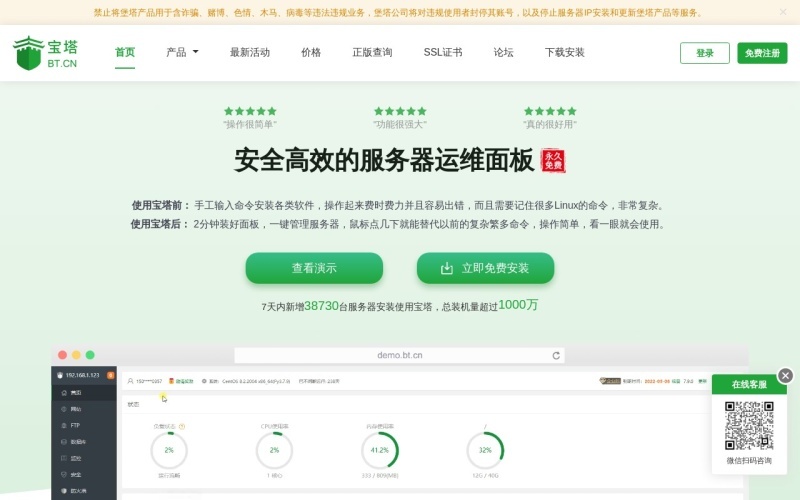Click the stars above "功能很强大"
The height and width of the screenshot is (500, 800).
click(400, 111)
